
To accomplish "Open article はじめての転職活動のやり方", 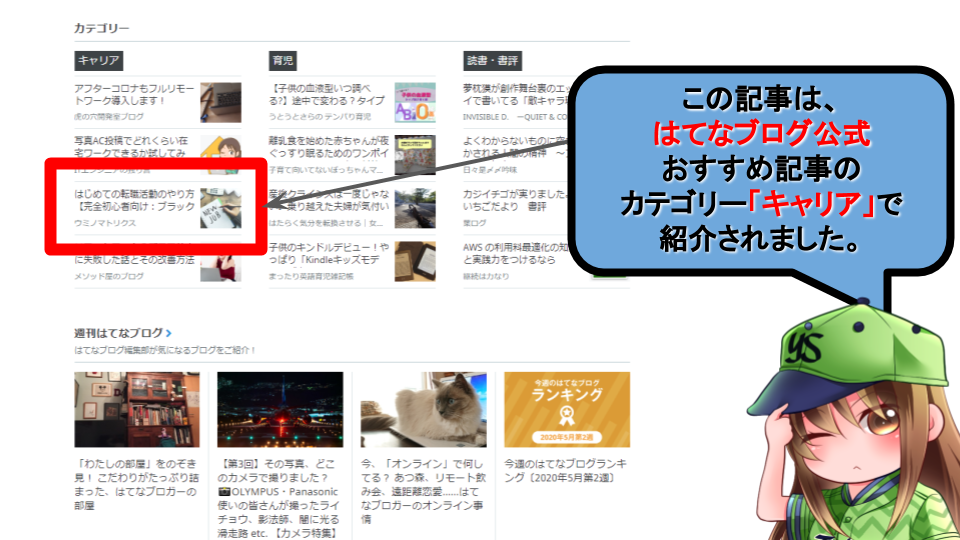I will pos(134,200).
